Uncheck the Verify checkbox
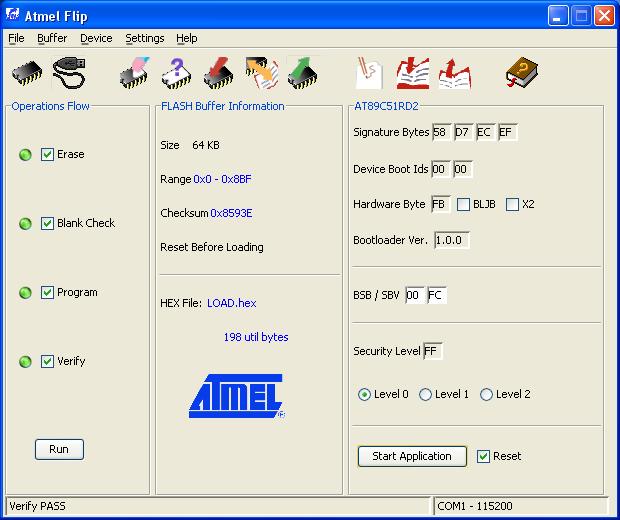 click(47, 361)
